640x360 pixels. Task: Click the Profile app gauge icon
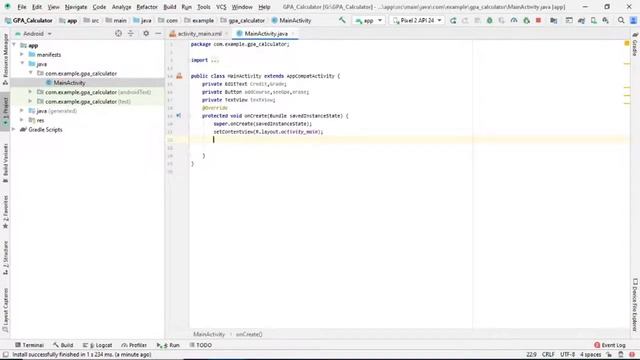click(x=514, y=20)
